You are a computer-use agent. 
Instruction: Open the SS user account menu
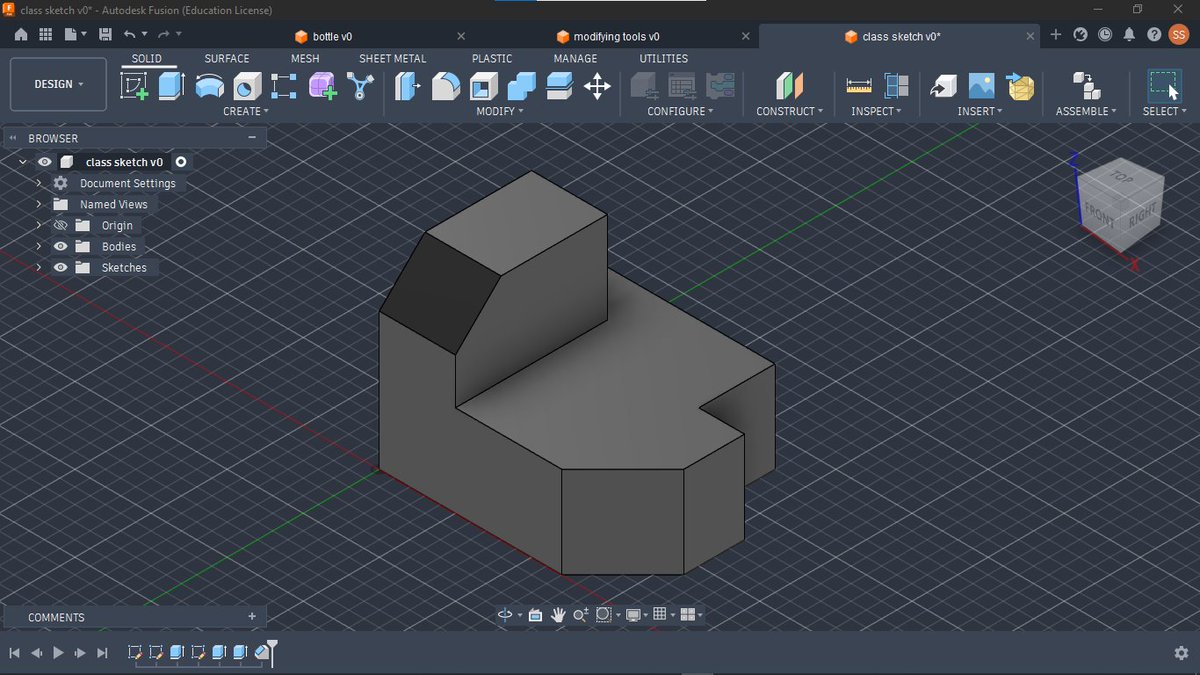pyautogui.click(x=1179, y=34)
